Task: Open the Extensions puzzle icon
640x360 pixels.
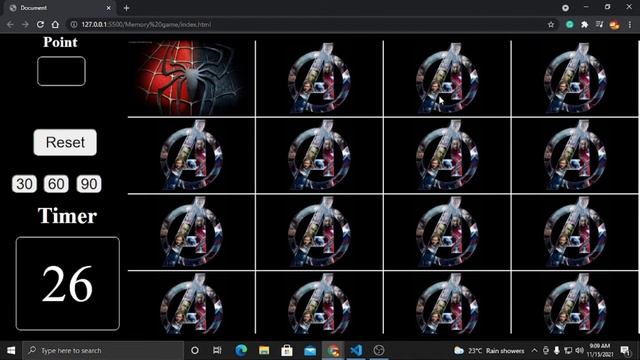Action: [x=584, y=24]
